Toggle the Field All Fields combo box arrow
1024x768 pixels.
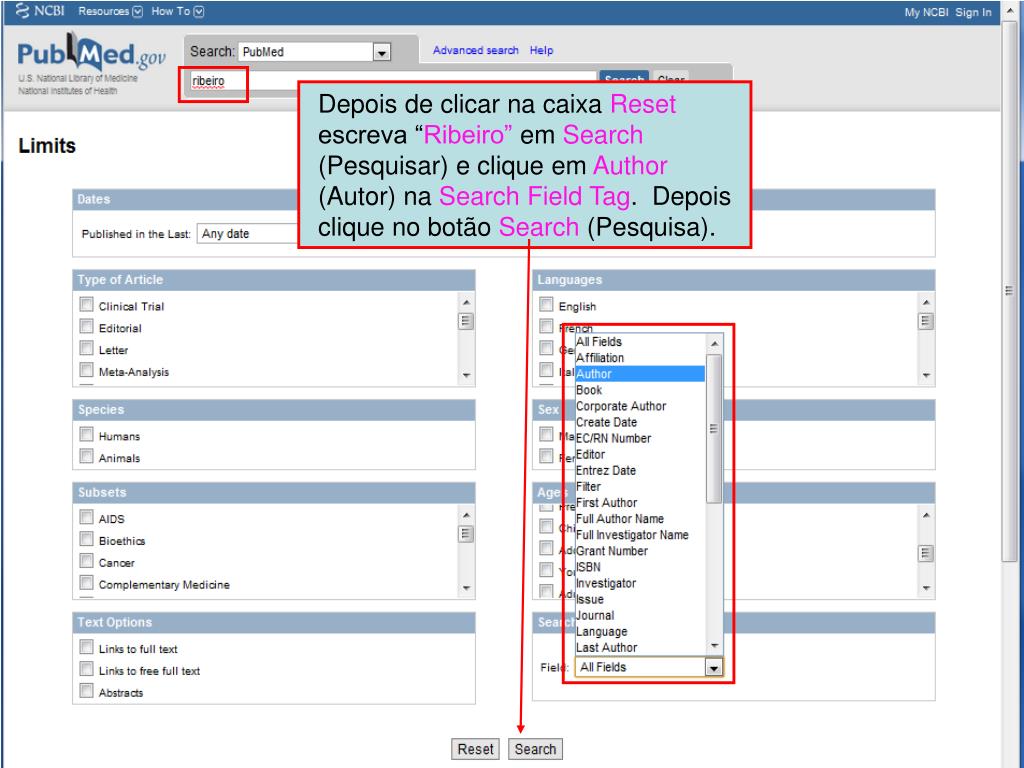[x=714, y=667]
